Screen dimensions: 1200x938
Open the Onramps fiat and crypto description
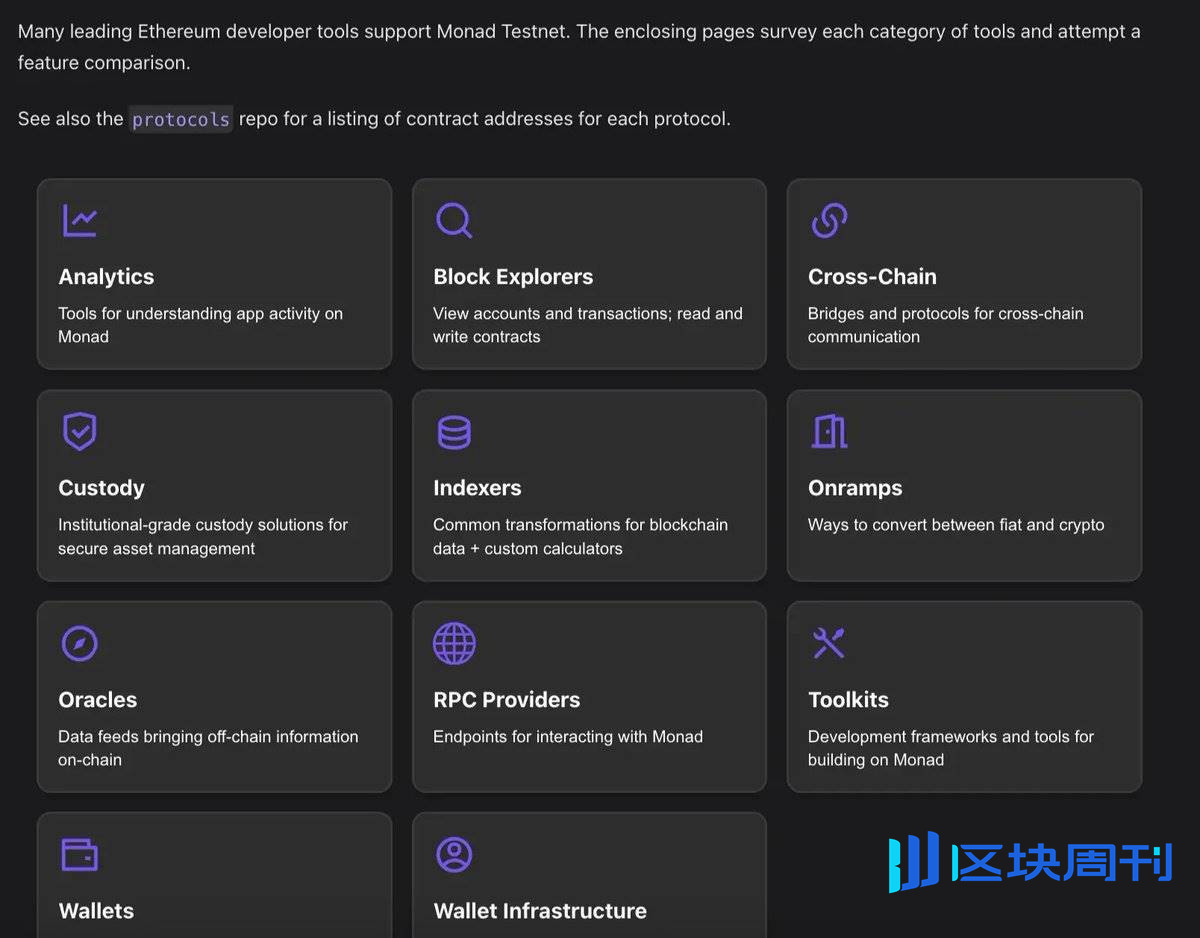[956, 525]
